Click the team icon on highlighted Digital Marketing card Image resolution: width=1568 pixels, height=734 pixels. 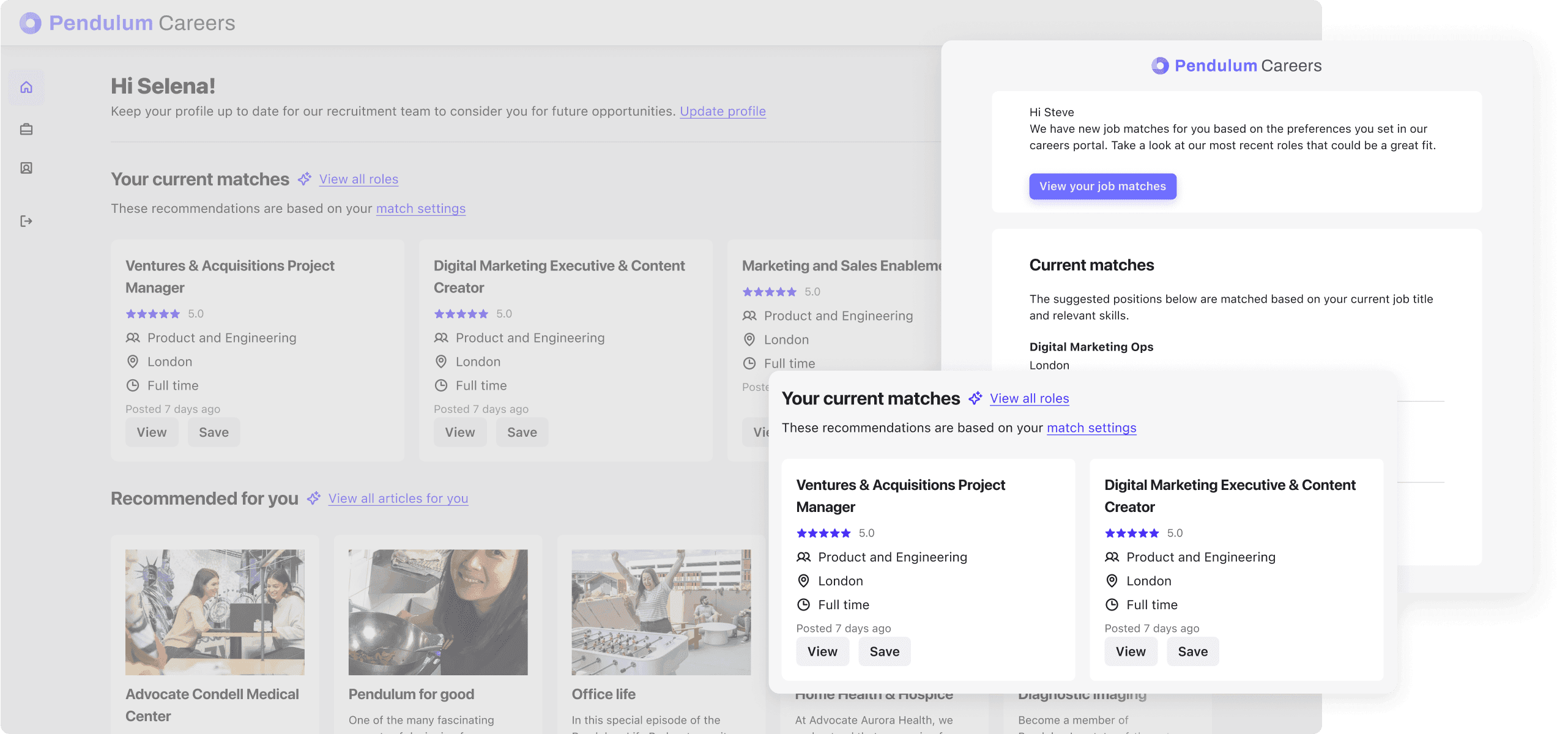[x=1112, y=557]
